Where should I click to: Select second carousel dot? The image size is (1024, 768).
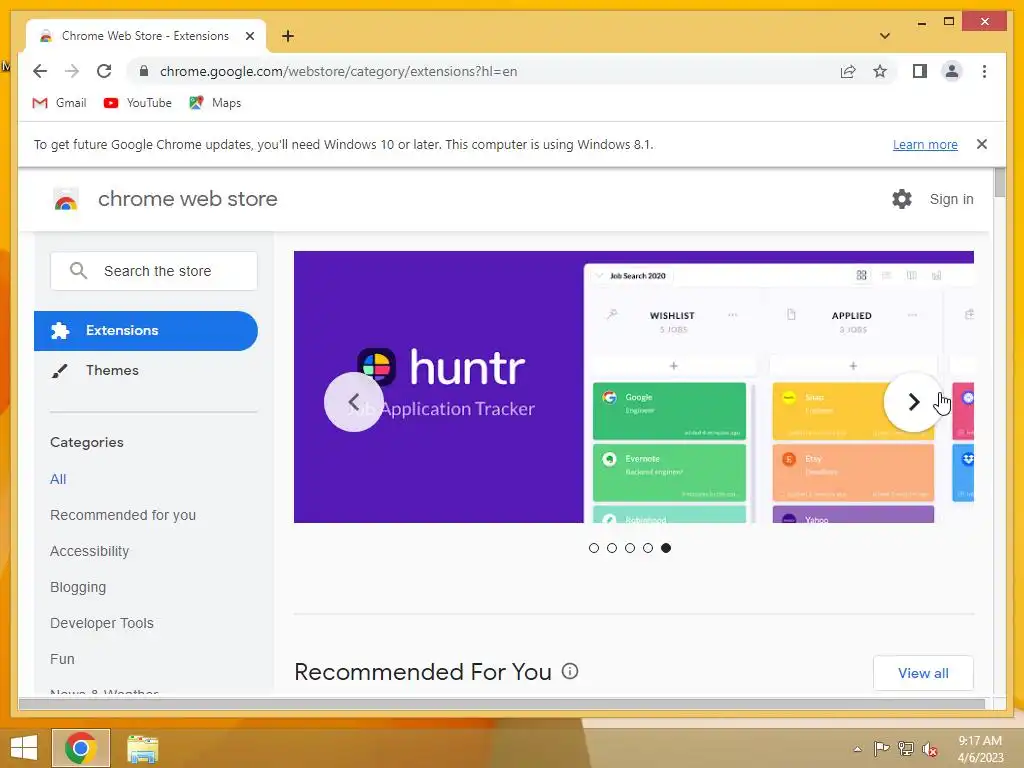click(x=612, y=548)
